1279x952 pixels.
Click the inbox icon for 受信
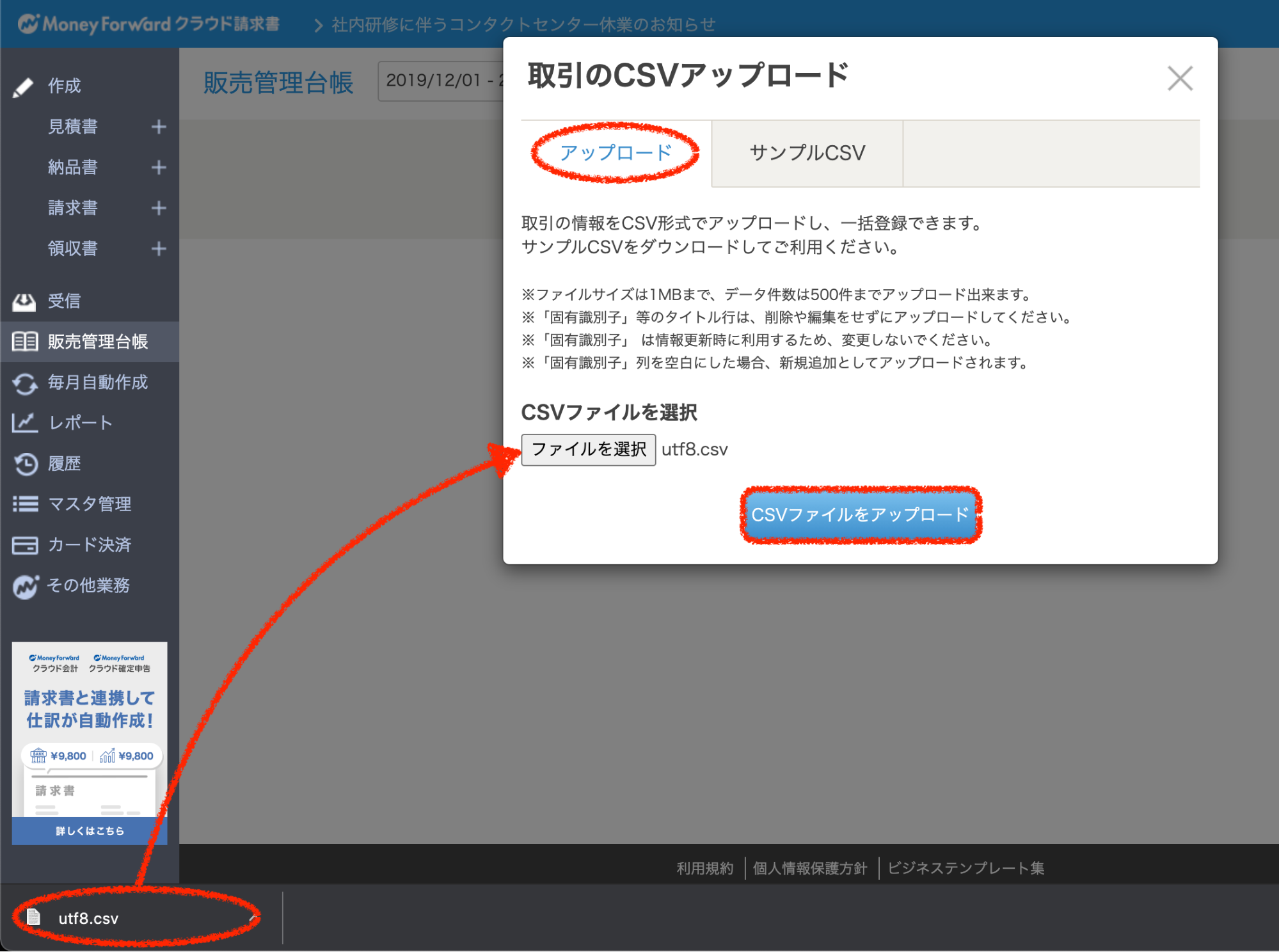24,301
